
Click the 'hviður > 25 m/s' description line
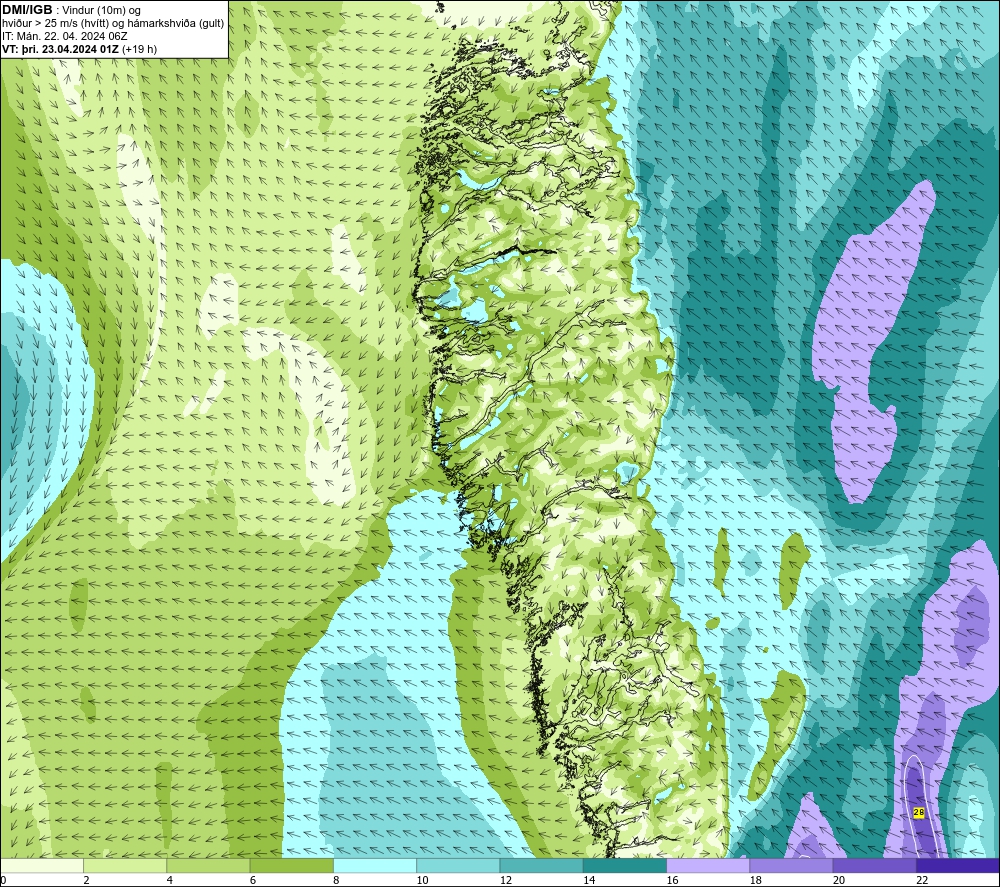point(113,24)
